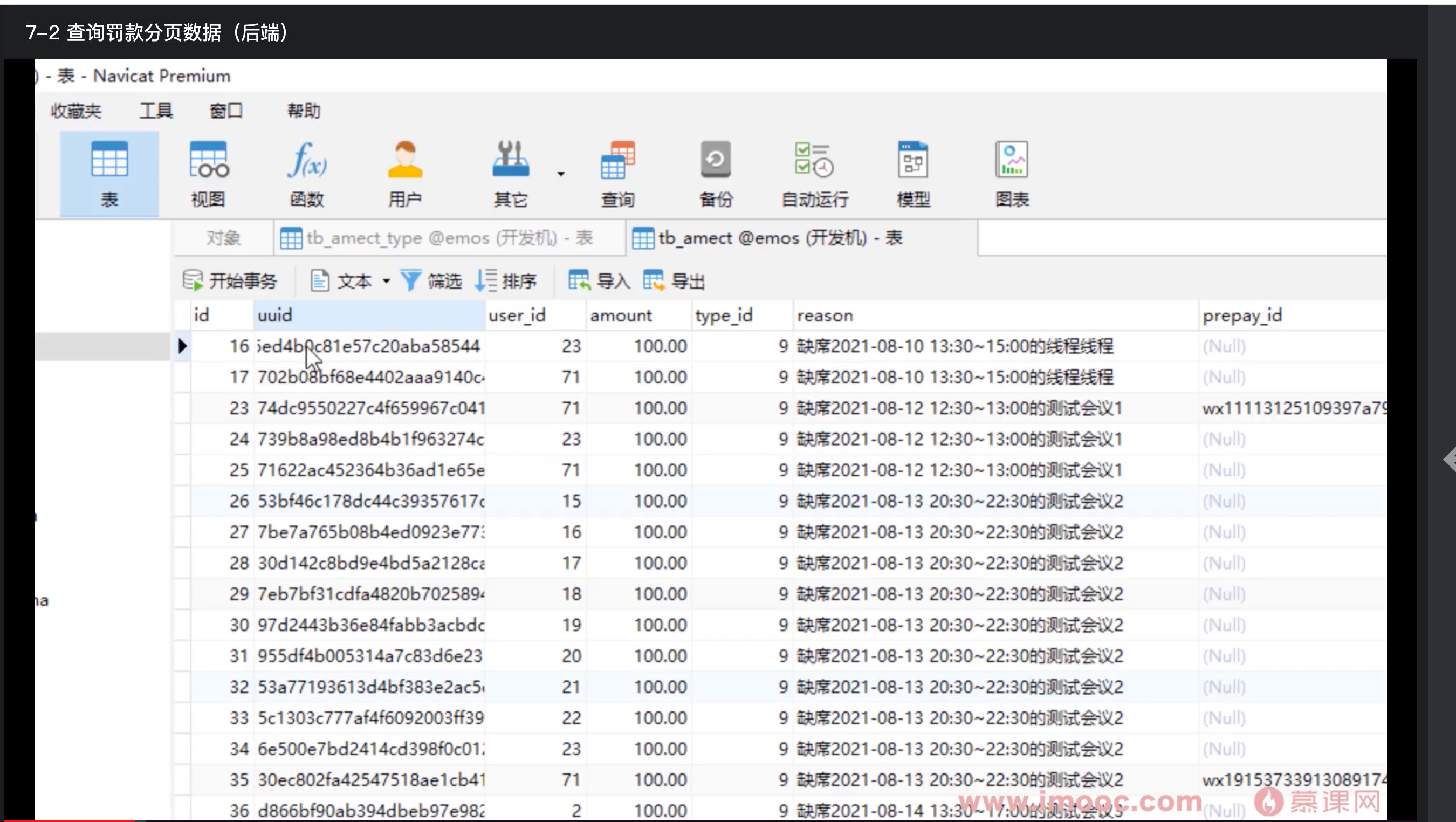Click the reason column header
This screenshot has height=822, width=1456.
(825, 316)
